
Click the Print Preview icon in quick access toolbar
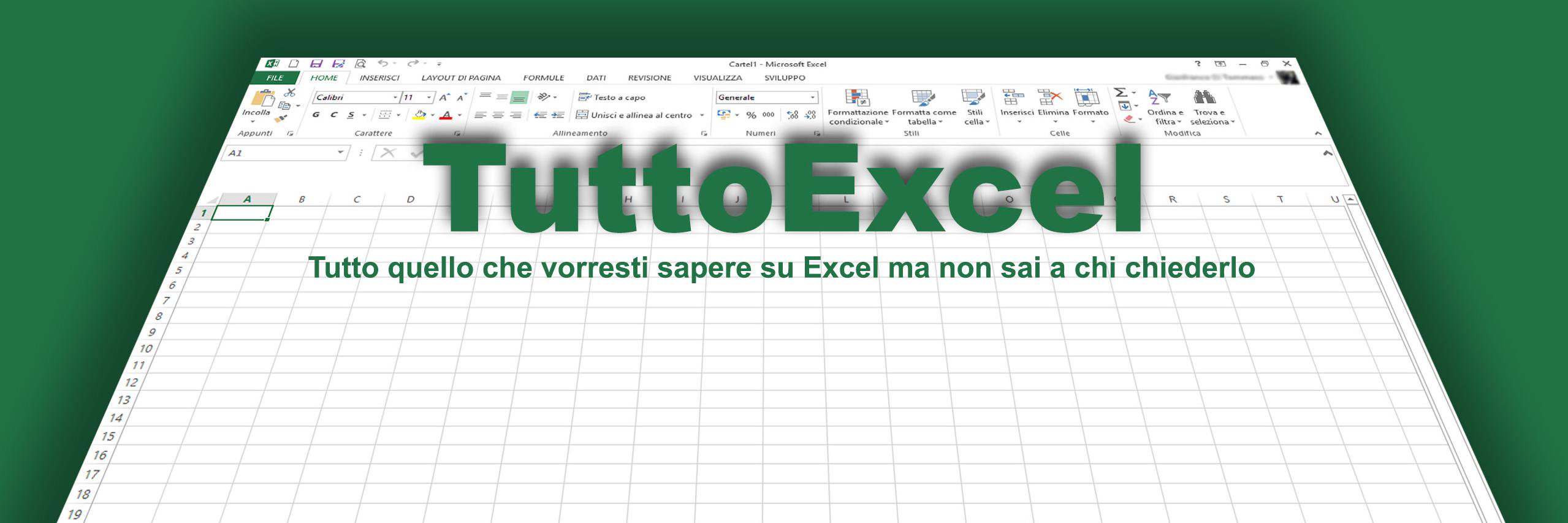point(360,63)
